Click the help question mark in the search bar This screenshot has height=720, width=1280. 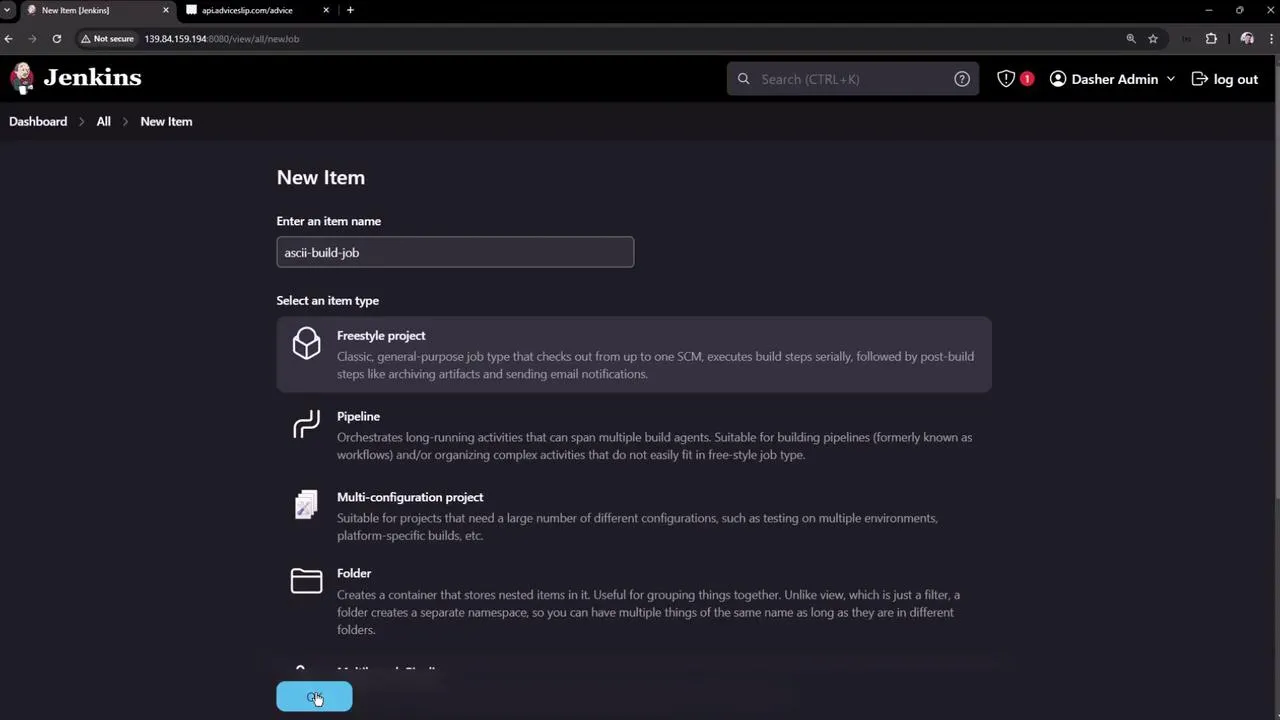coord(961,78)
